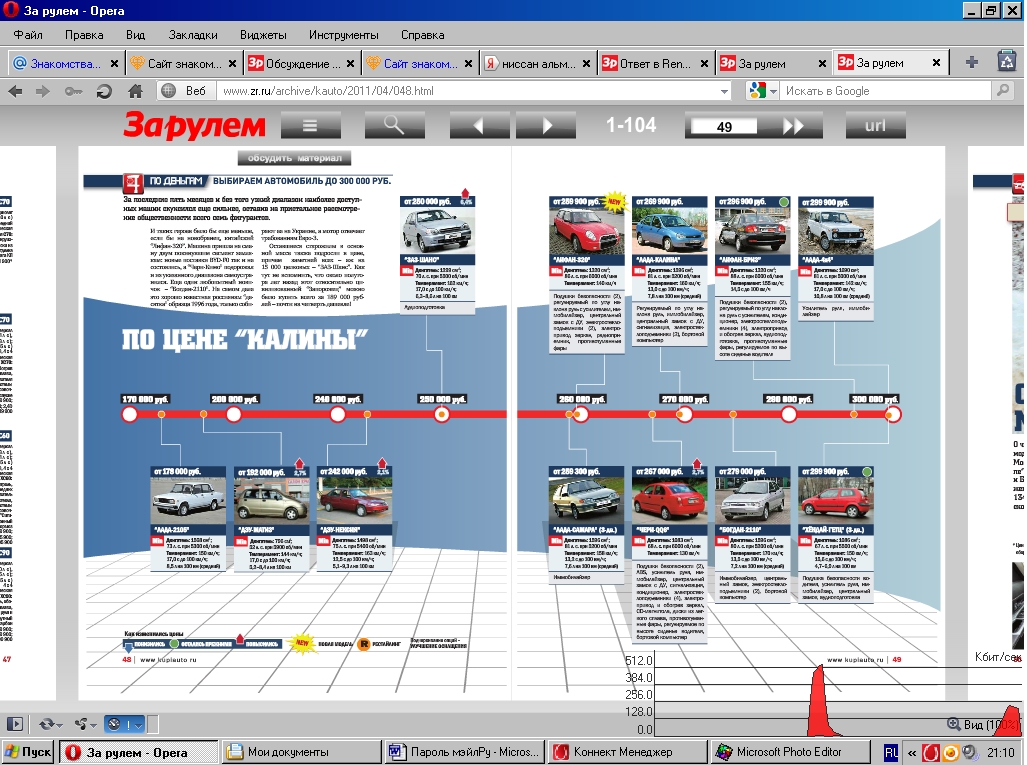The image size is (1027, 765).
Task: Open the Opera Link sync menu
Action: [x=50, y=724]
